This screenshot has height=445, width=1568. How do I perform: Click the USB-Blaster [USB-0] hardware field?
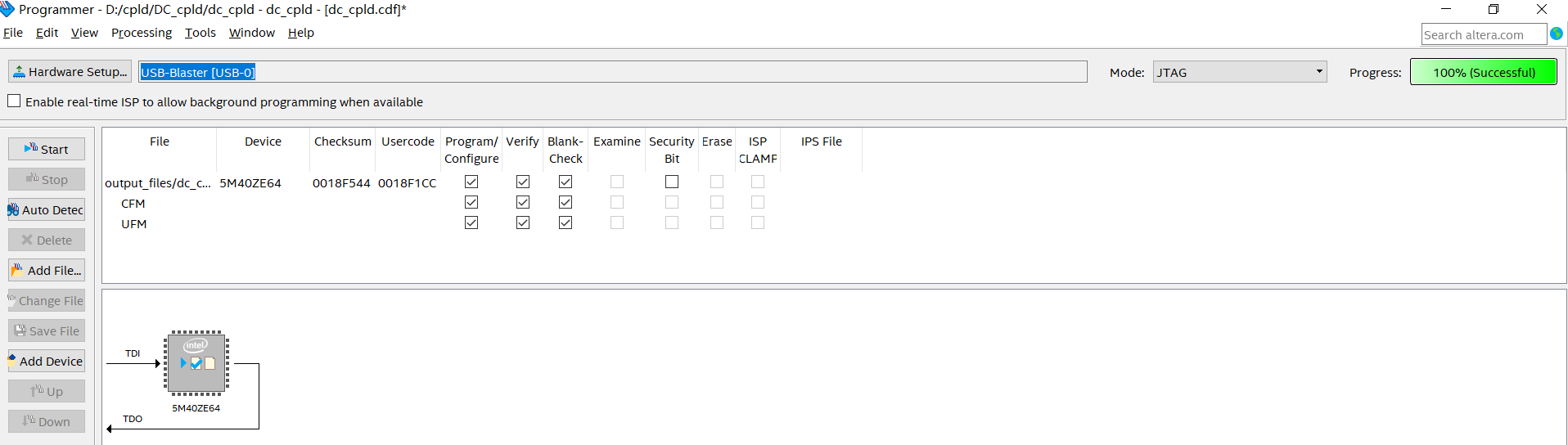point(612,72)
